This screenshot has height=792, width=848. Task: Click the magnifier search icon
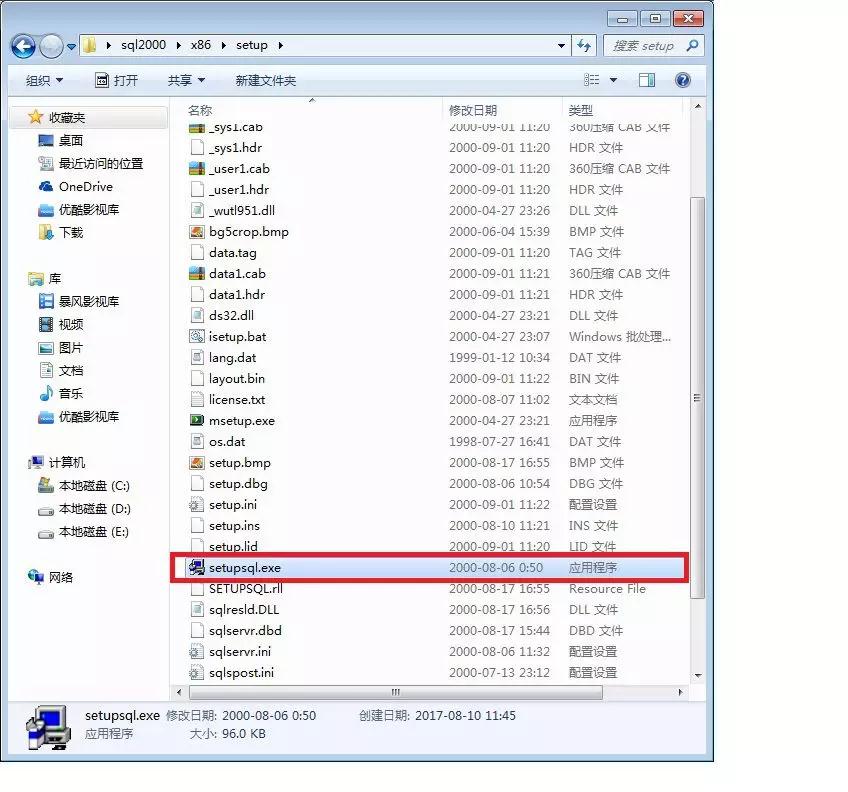tap(692, 45)
